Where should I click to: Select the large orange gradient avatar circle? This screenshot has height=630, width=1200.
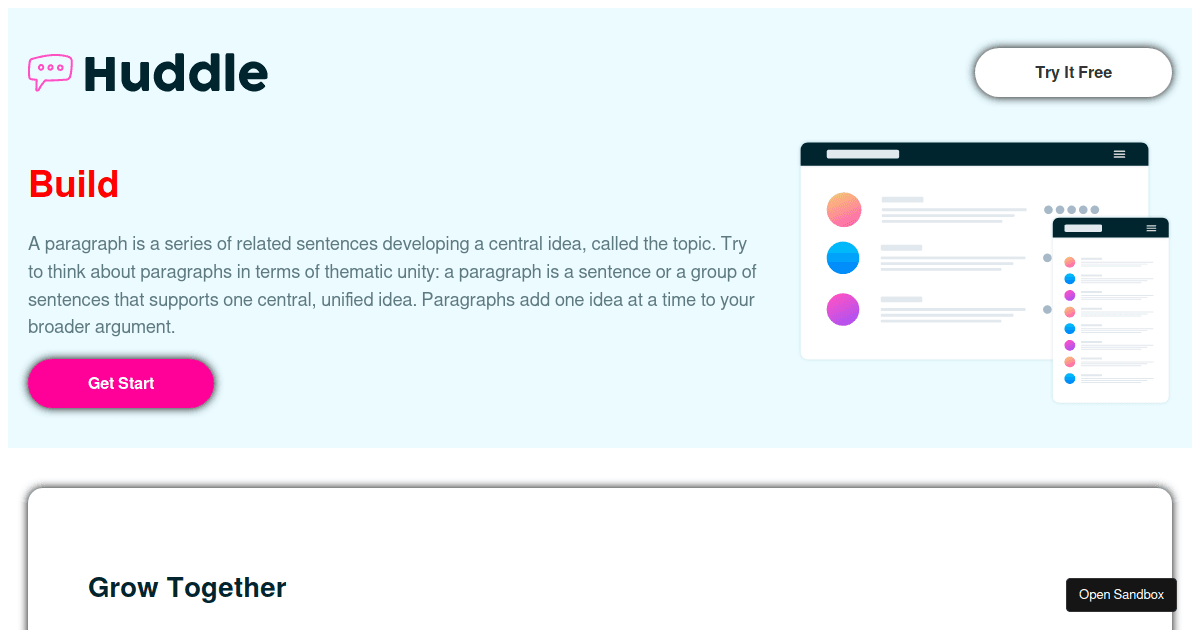(x=843, y=209)
